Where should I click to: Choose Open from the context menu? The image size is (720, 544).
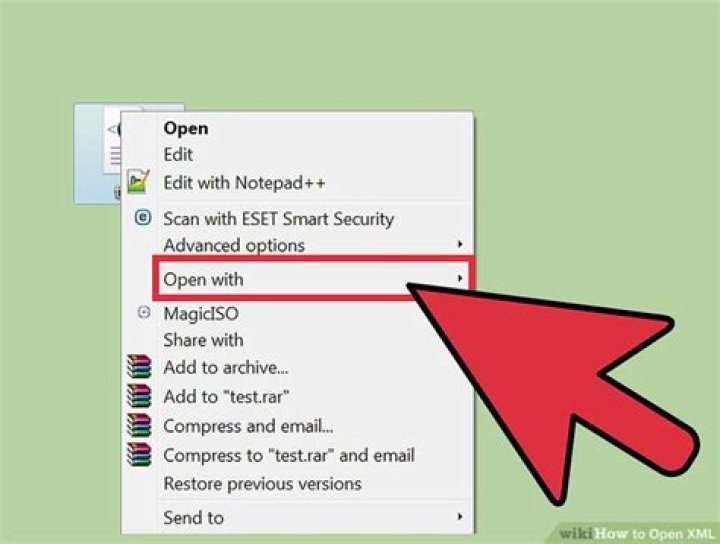[x=186, y=128]
